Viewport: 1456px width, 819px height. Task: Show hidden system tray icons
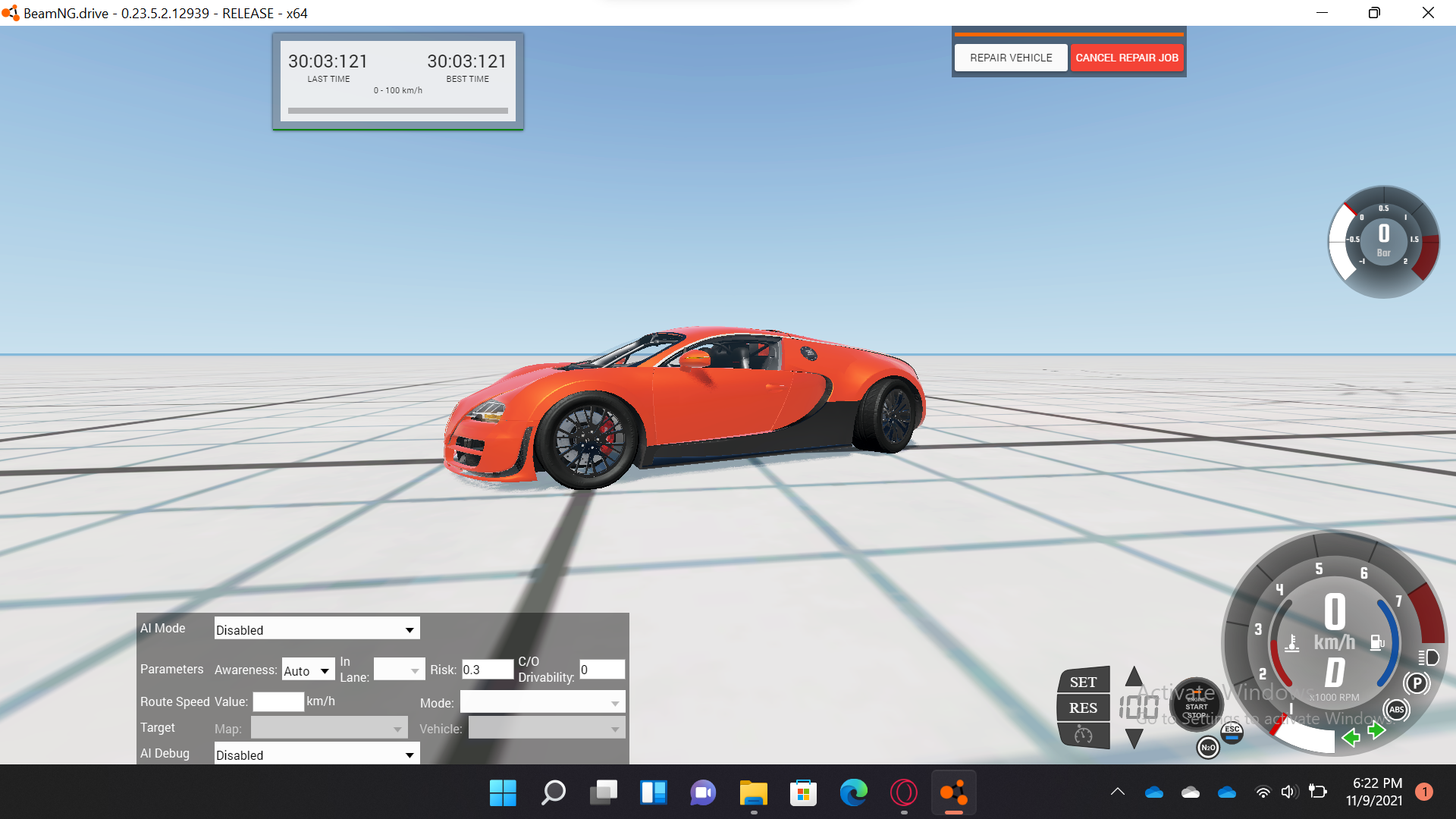click(x=1117, y=792)
